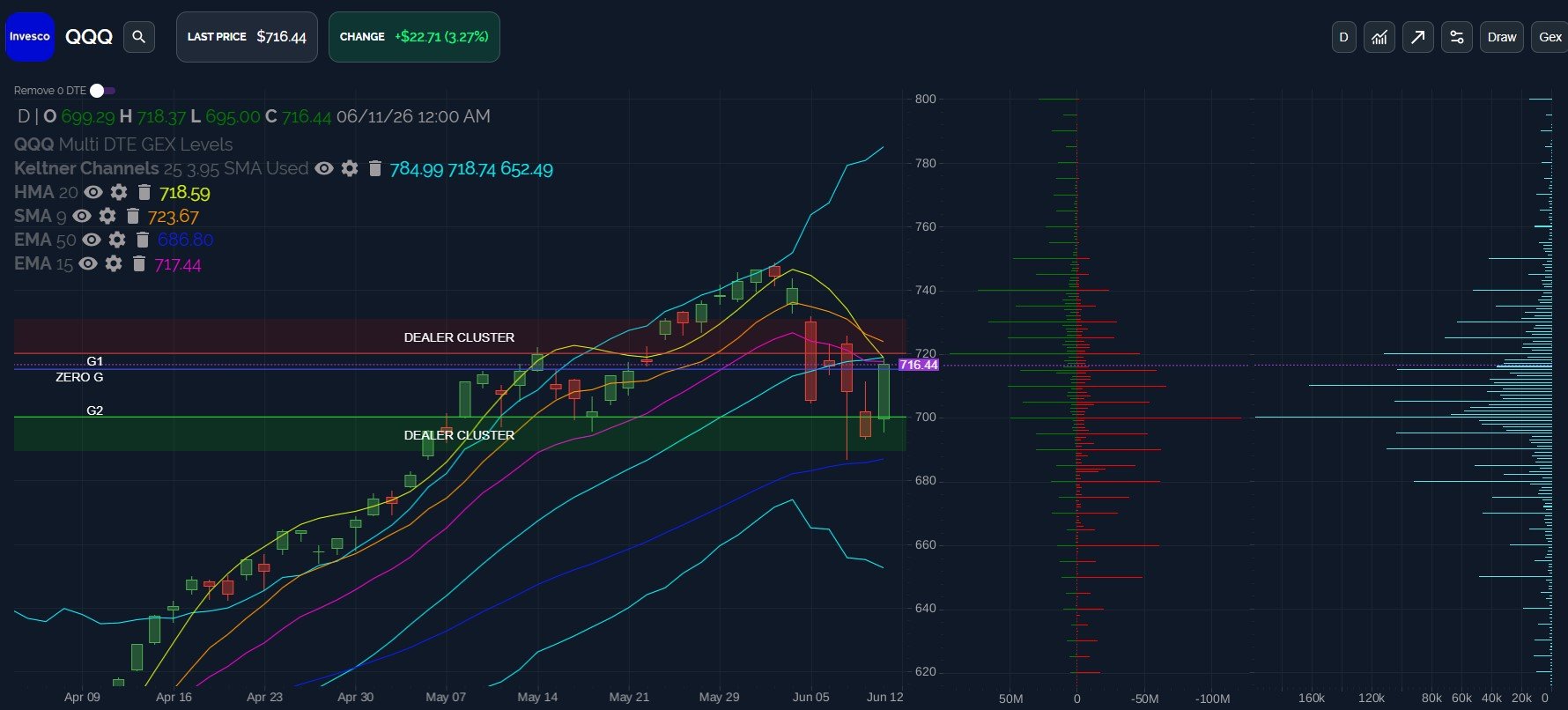
Task: Click the 800 price axis label
Action: point(926,99)
